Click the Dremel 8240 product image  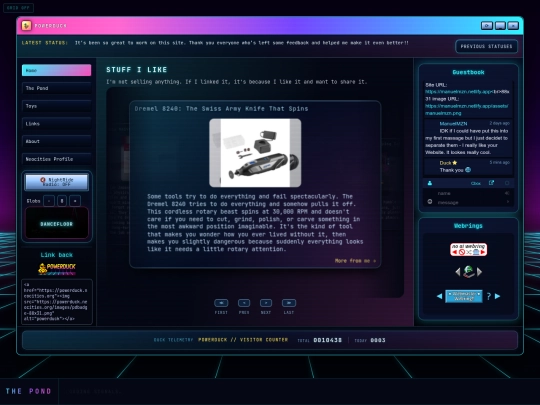(x=255, y=153)
